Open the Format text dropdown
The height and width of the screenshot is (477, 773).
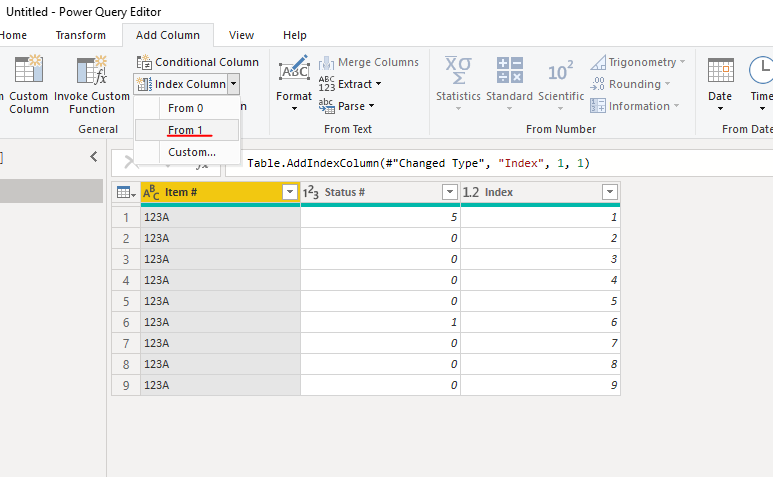294,84
